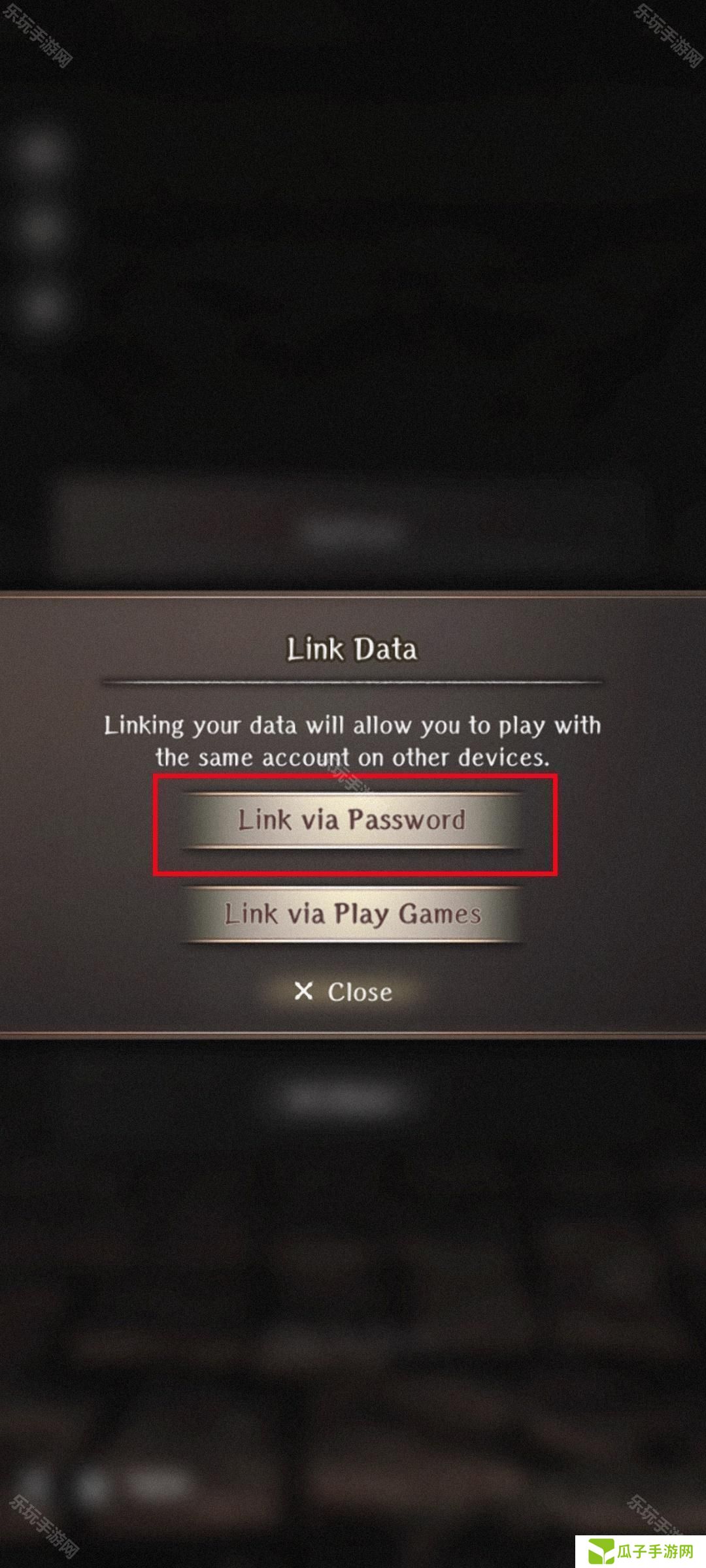Image resolution: width=706 pixels, height=1568 pixels.
Task: Dismiss the dialog with Close text
Action: (360, 992)
